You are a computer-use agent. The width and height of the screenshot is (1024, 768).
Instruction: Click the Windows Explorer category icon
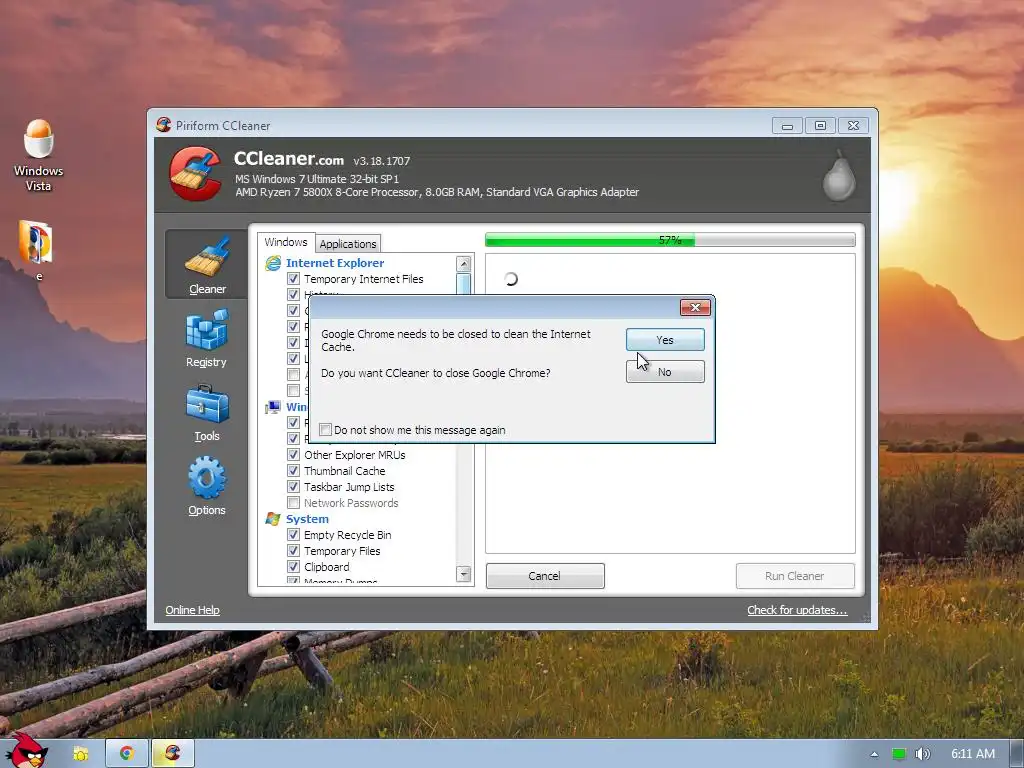(x=273, y=407)
